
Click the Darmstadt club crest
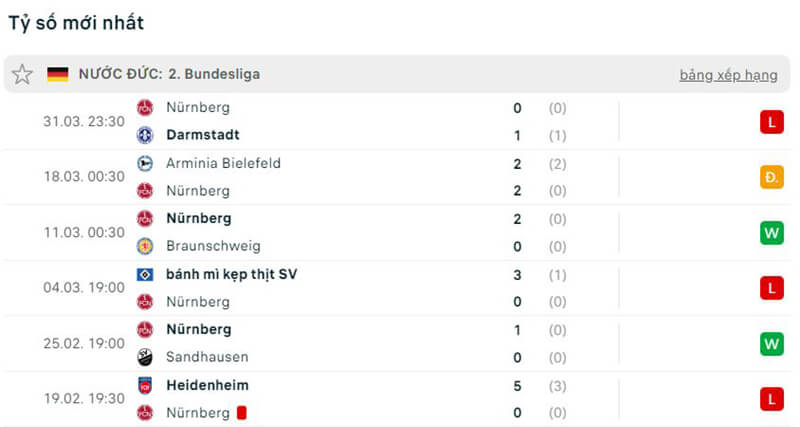coord(145,135)
